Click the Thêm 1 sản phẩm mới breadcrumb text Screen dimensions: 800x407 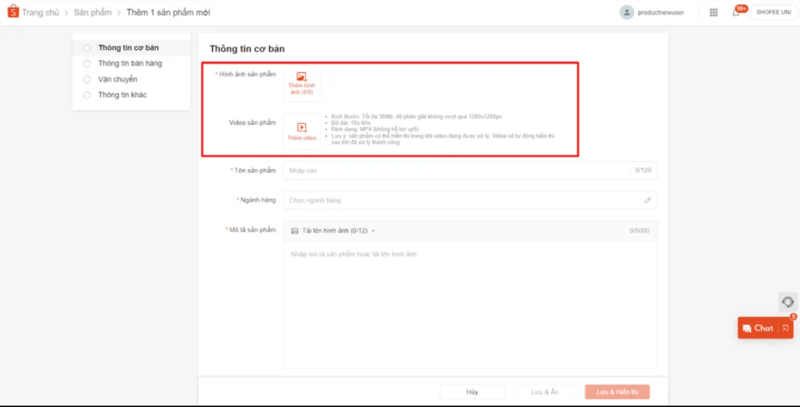point(168,12)
